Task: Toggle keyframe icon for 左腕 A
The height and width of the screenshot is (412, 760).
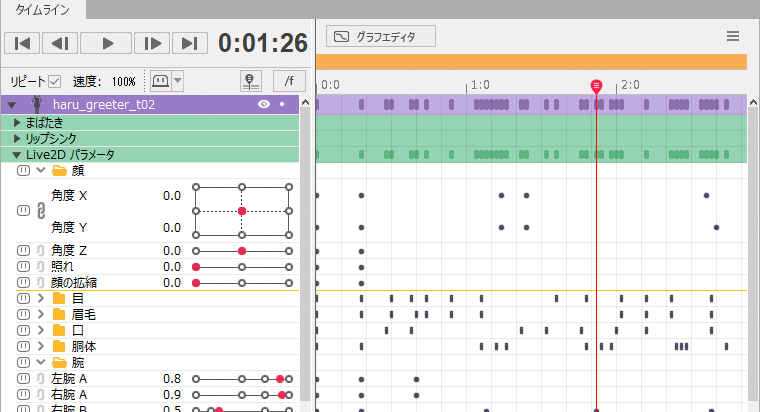Action: point(23,379)
